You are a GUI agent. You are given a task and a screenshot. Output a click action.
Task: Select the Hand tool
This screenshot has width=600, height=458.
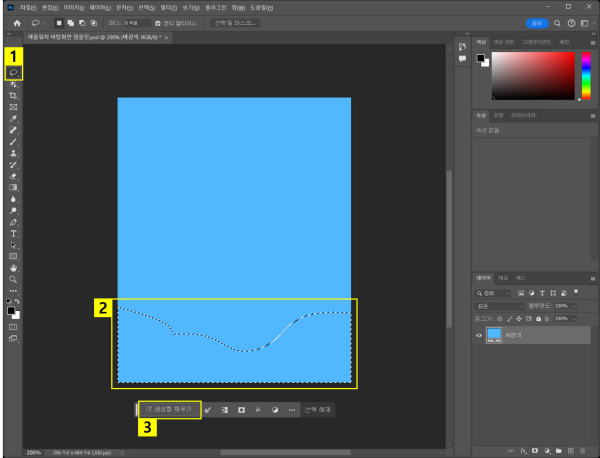pyautogui.click(x=13, y=268)
